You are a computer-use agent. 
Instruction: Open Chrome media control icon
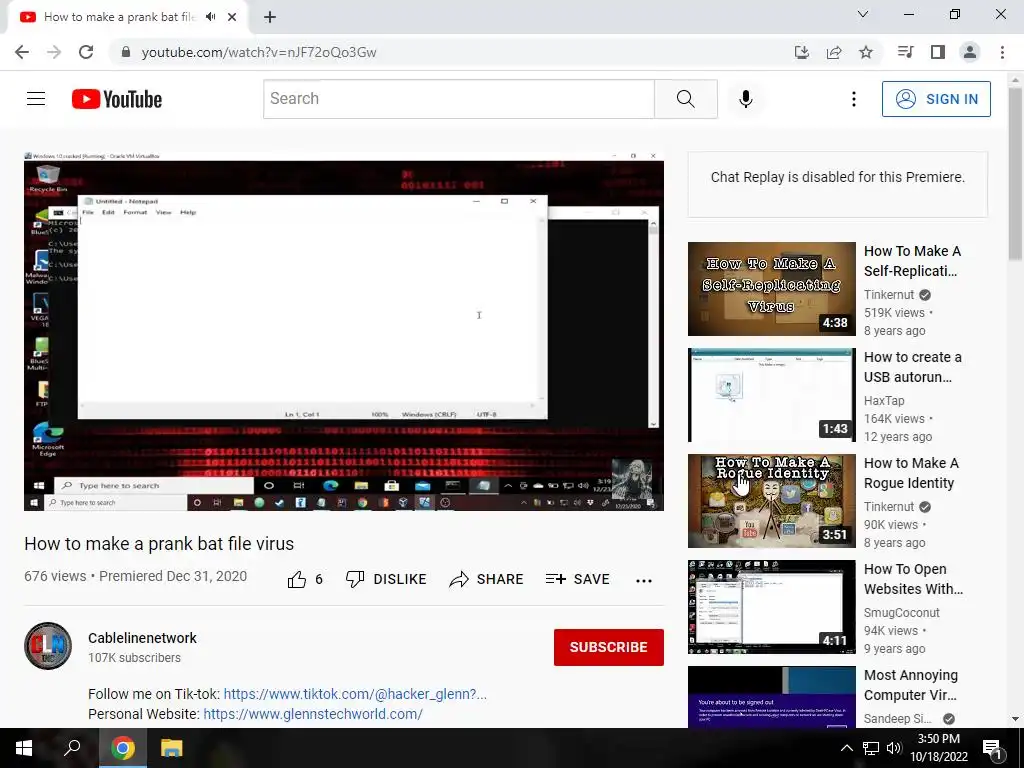[905, 52]
